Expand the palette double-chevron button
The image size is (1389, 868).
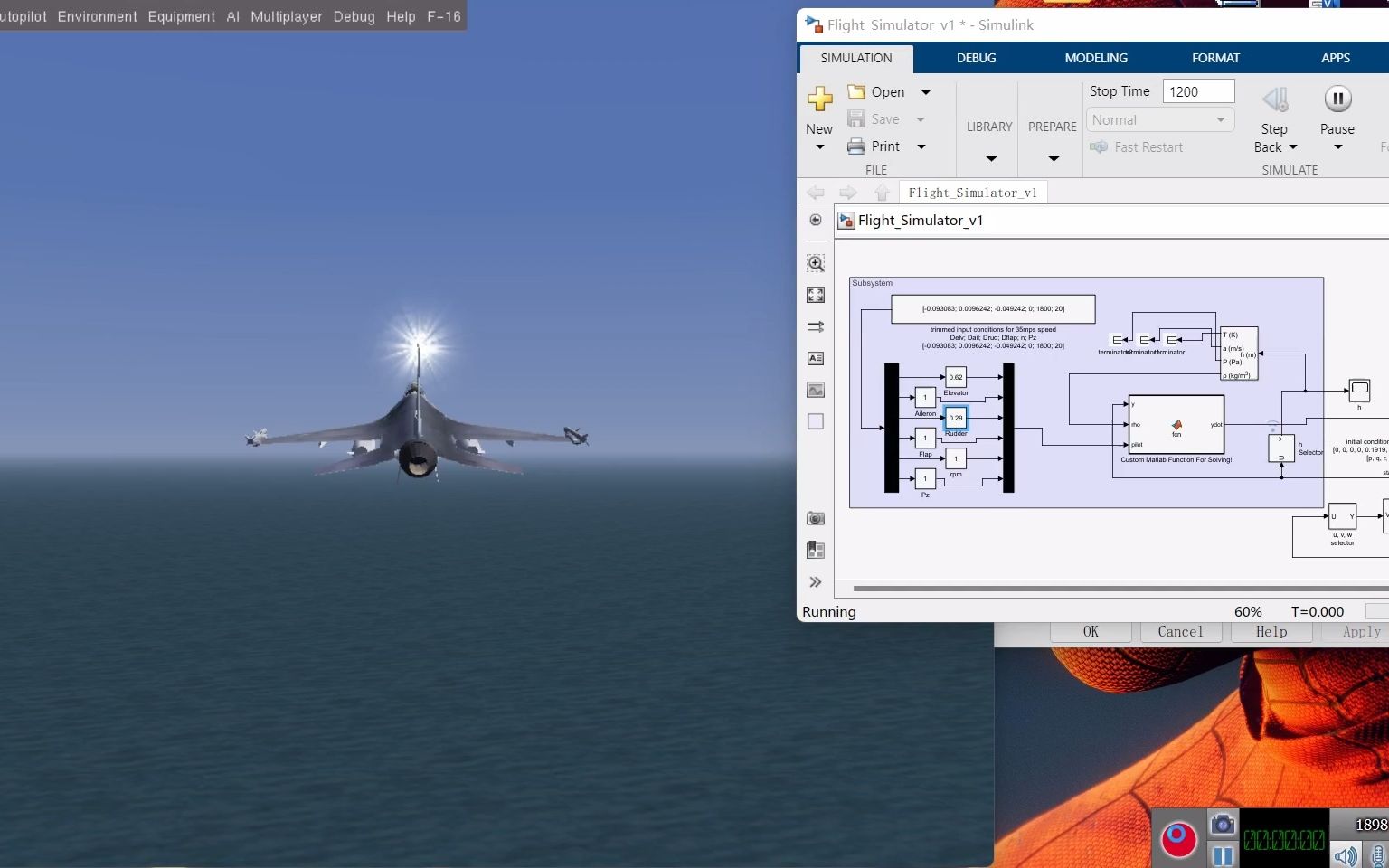pos(816,582)
